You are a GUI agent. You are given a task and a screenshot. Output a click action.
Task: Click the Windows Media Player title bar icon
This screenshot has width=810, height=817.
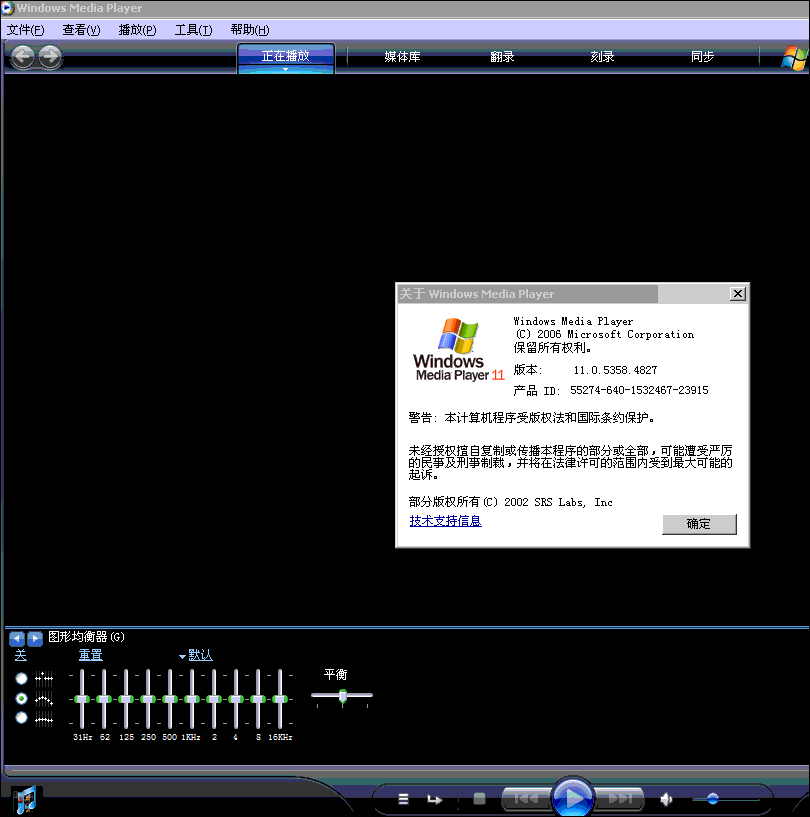7,8
